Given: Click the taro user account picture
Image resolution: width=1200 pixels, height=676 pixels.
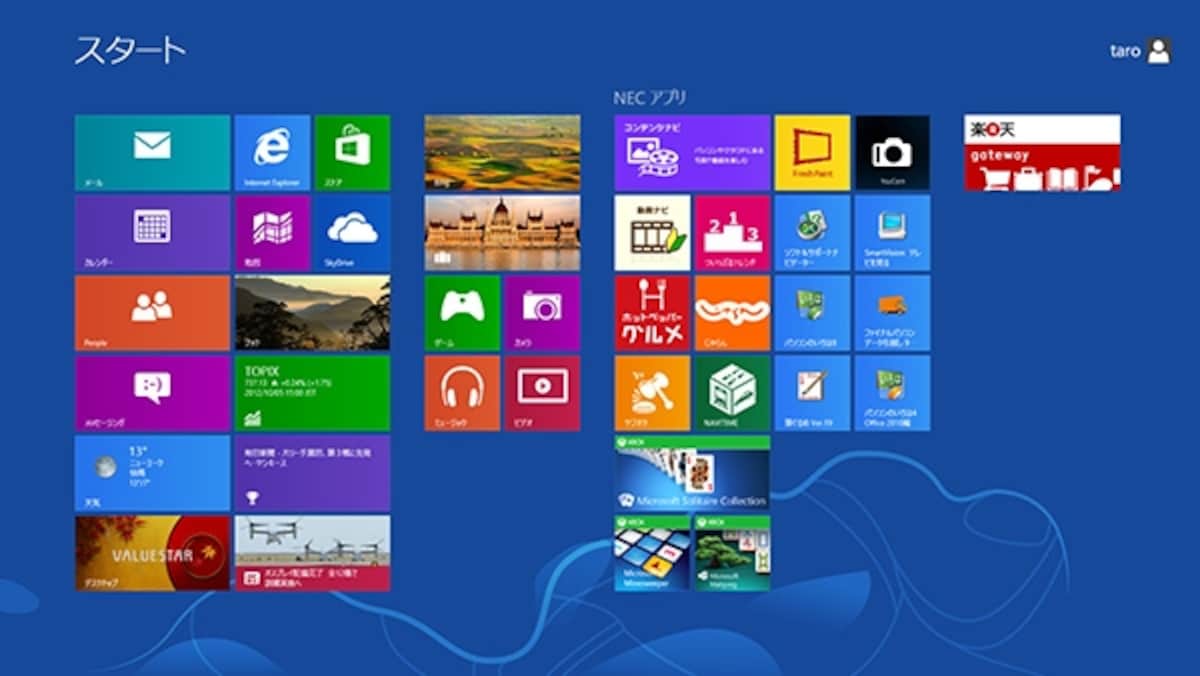Looking at the screenshot, I should pos(1159,51).
